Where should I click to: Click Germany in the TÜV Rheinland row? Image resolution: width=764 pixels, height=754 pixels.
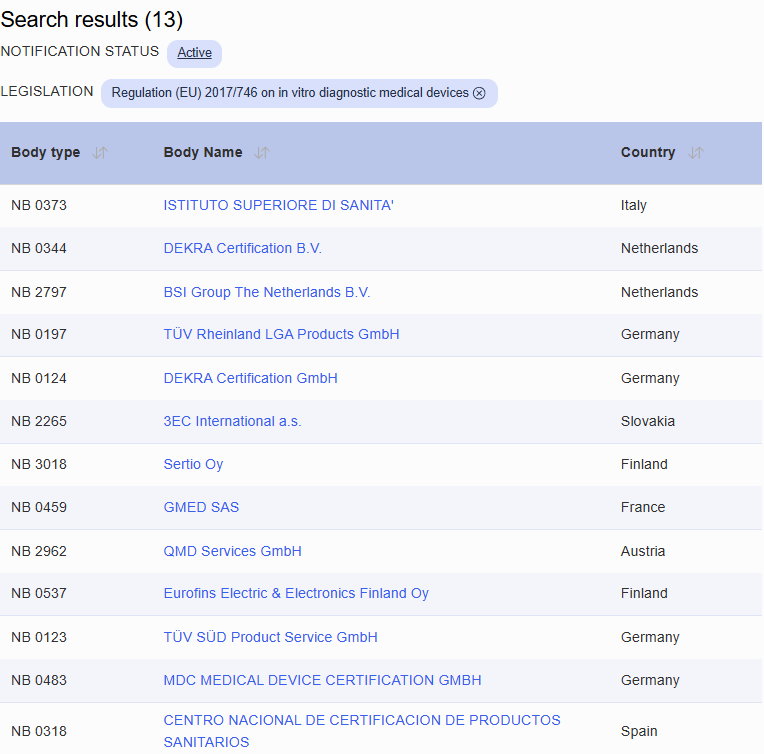pyautogui.click(x=650, y=334)
